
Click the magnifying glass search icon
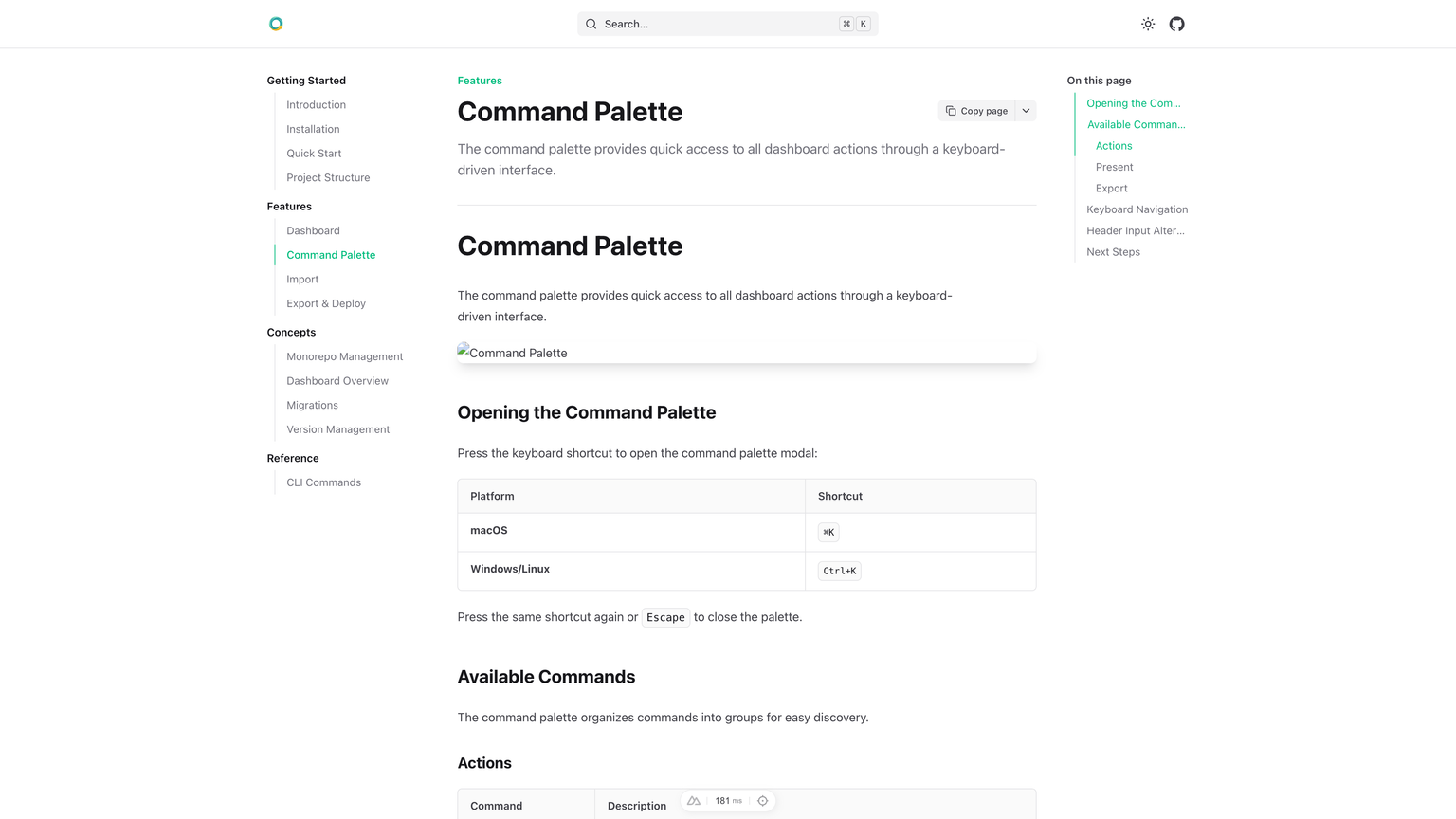[591, 24]
